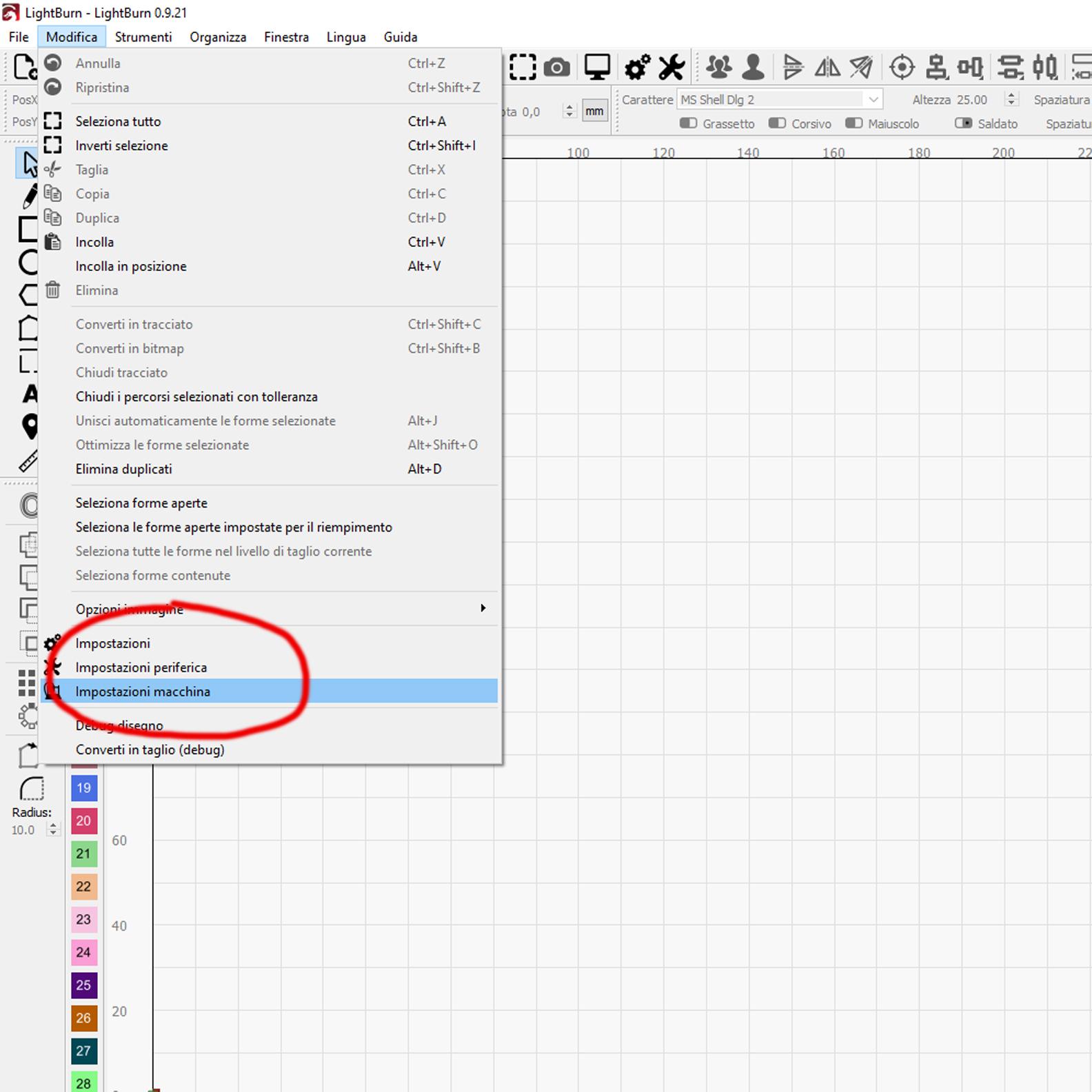Toggle the Grassetto bold switch
This screenshot has height=1092, width=1092.
pos(688,123)
